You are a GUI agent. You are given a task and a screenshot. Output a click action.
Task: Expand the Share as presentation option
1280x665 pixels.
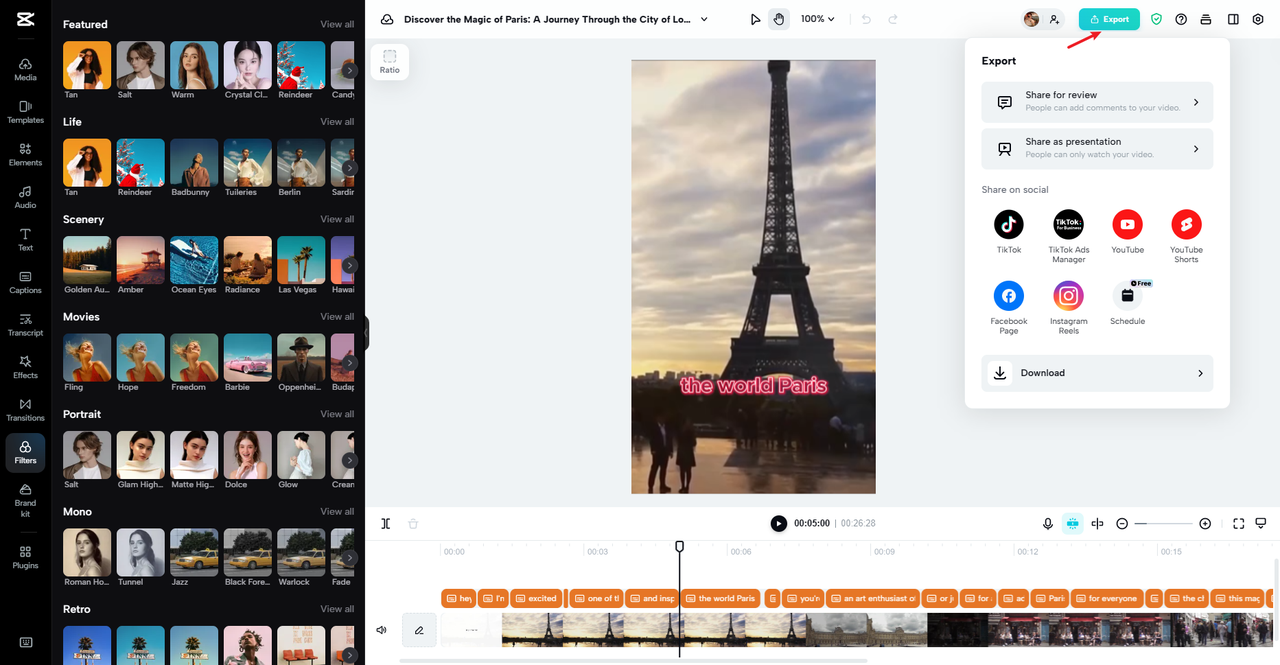1097,148
